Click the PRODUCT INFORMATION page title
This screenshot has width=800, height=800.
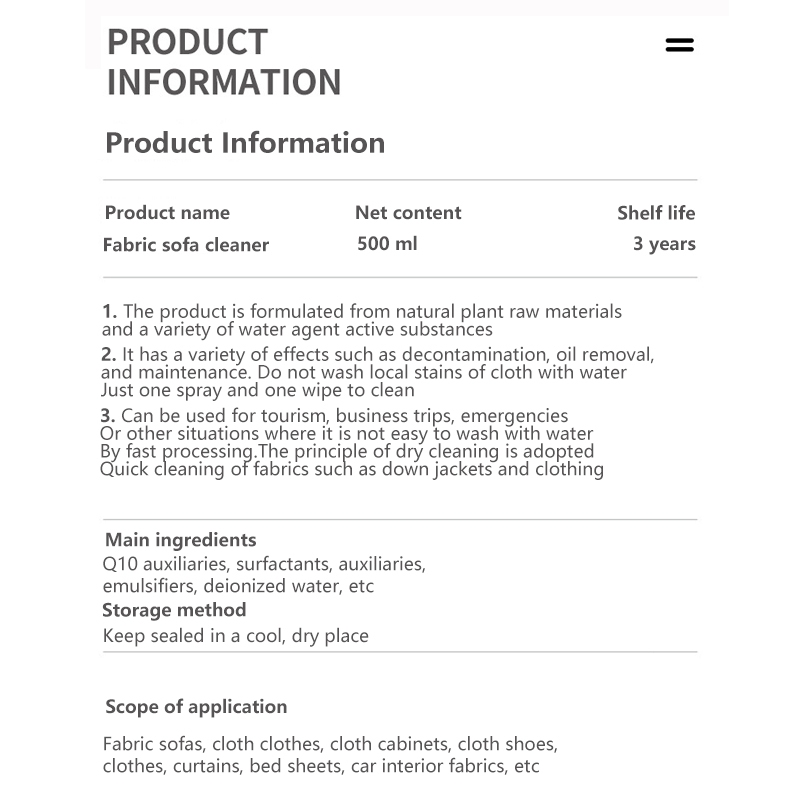coord(223,62)
